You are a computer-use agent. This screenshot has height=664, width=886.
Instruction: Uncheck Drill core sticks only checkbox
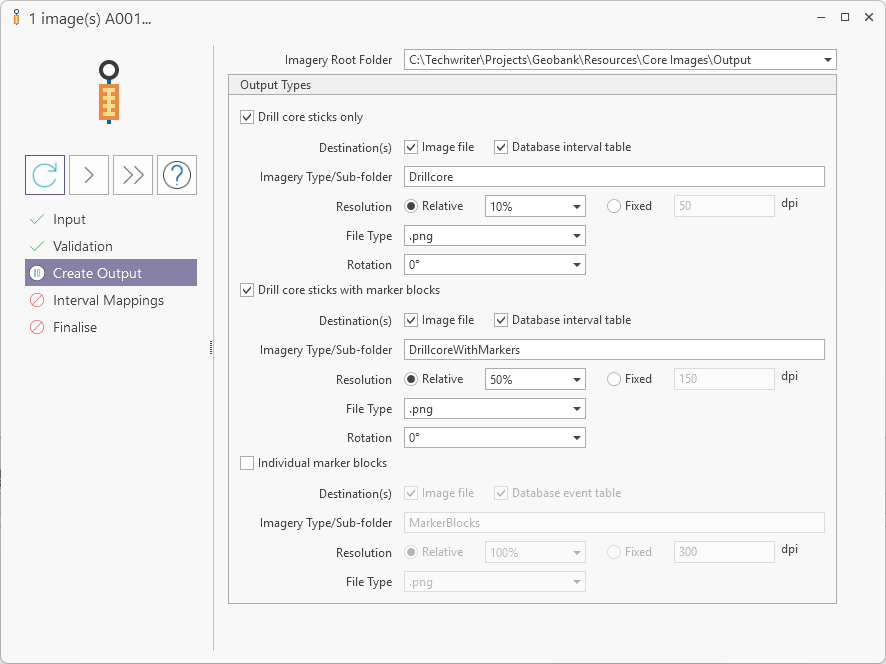pos(247,117)
